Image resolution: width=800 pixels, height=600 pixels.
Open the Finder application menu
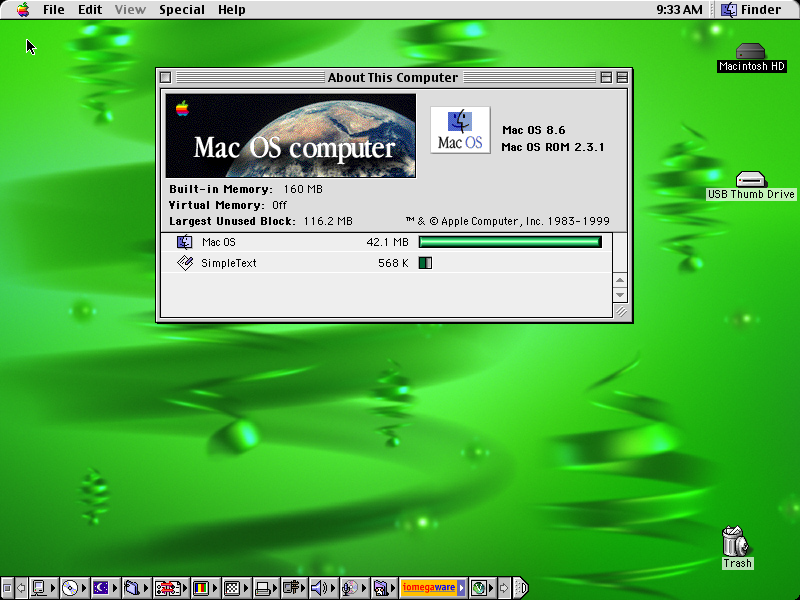(751, 10)
